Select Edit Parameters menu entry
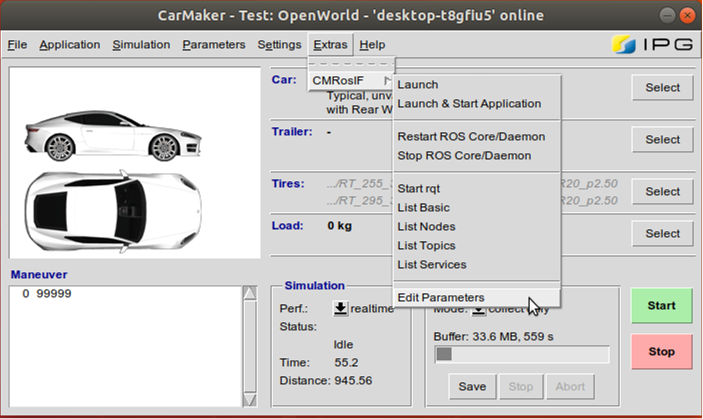 [477, 298]
